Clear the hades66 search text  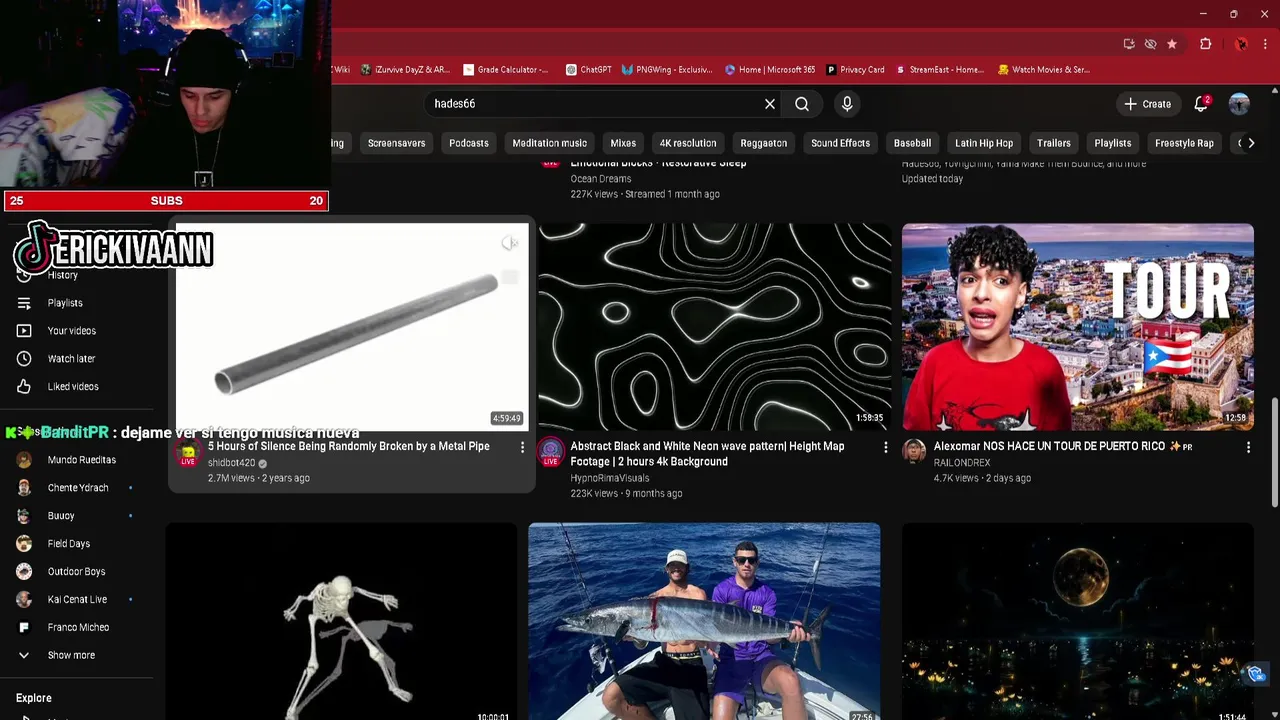tap(770, 104)
